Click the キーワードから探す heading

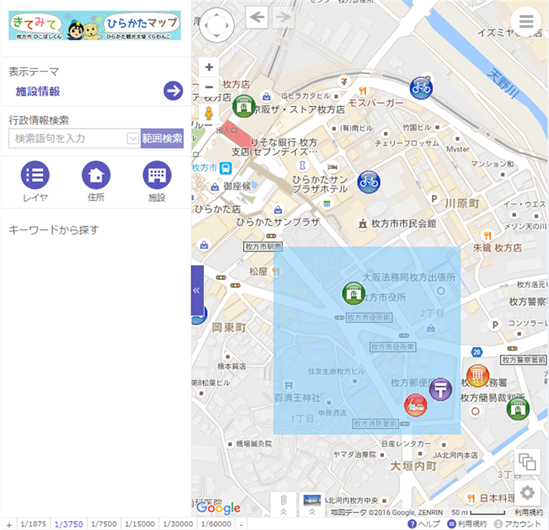[x=54, y=230]
